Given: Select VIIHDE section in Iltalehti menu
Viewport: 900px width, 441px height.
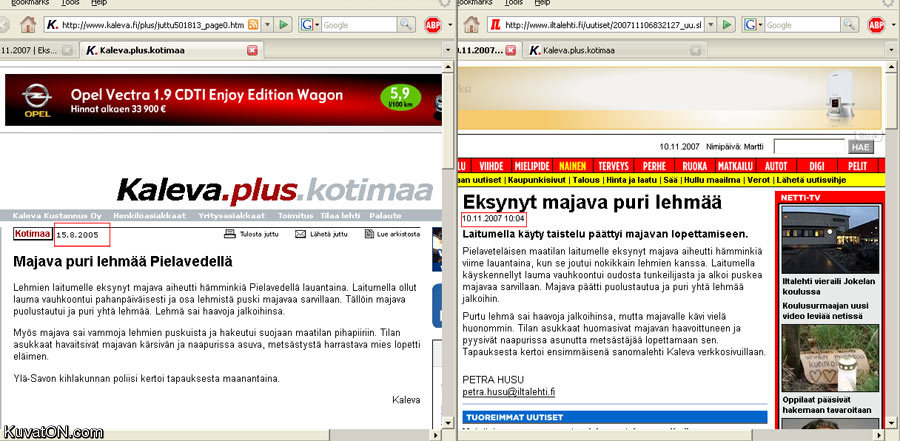Looking at the screenshot, I should [491, 166].
